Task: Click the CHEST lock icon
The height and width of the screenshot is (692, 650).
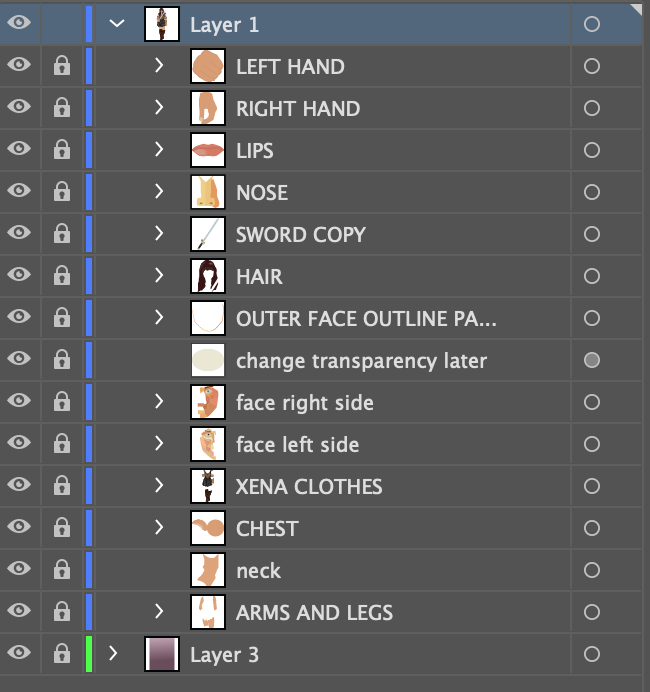Action: 62,527
